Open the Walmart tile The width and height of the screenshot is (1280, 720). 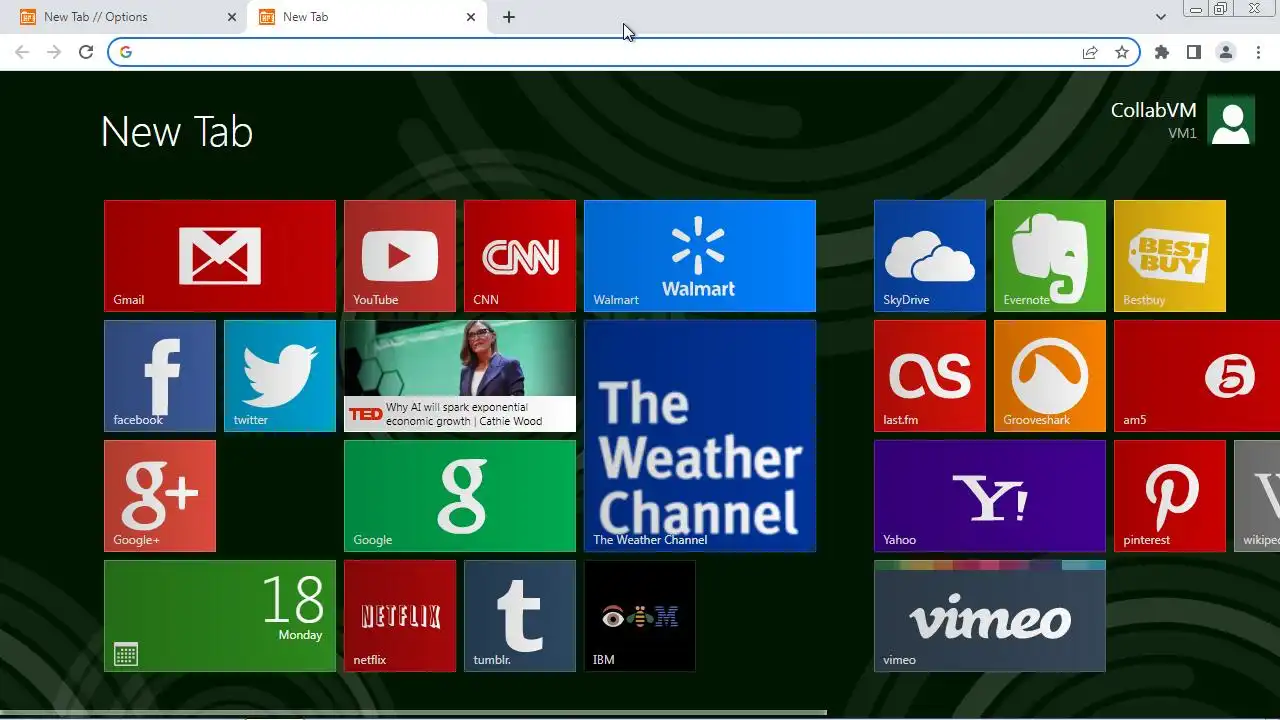[x=700, y=256]
